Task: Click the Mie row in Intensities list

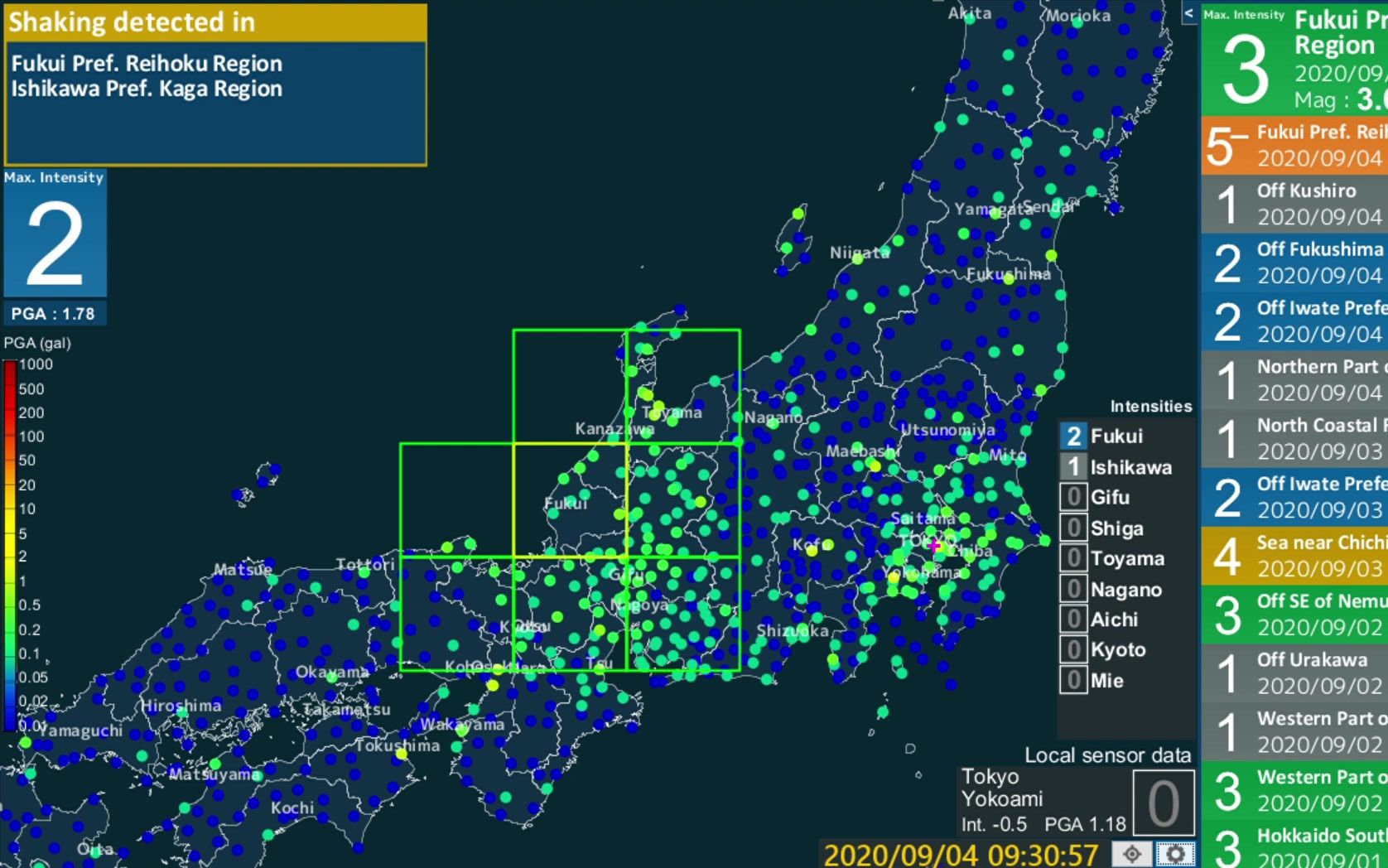Action: click(1126, 681)
